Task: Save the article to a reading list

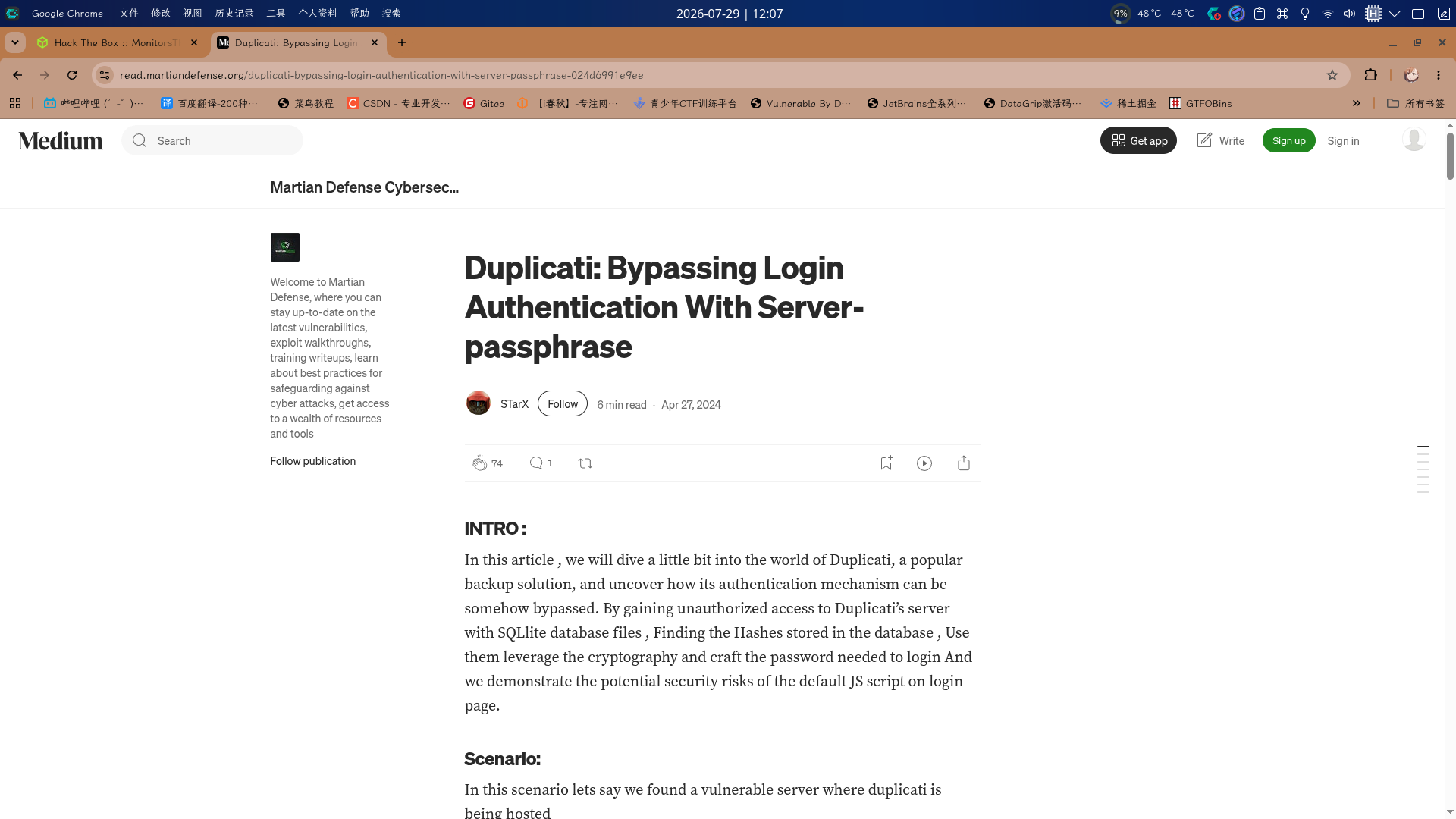Action: [886, 463]
